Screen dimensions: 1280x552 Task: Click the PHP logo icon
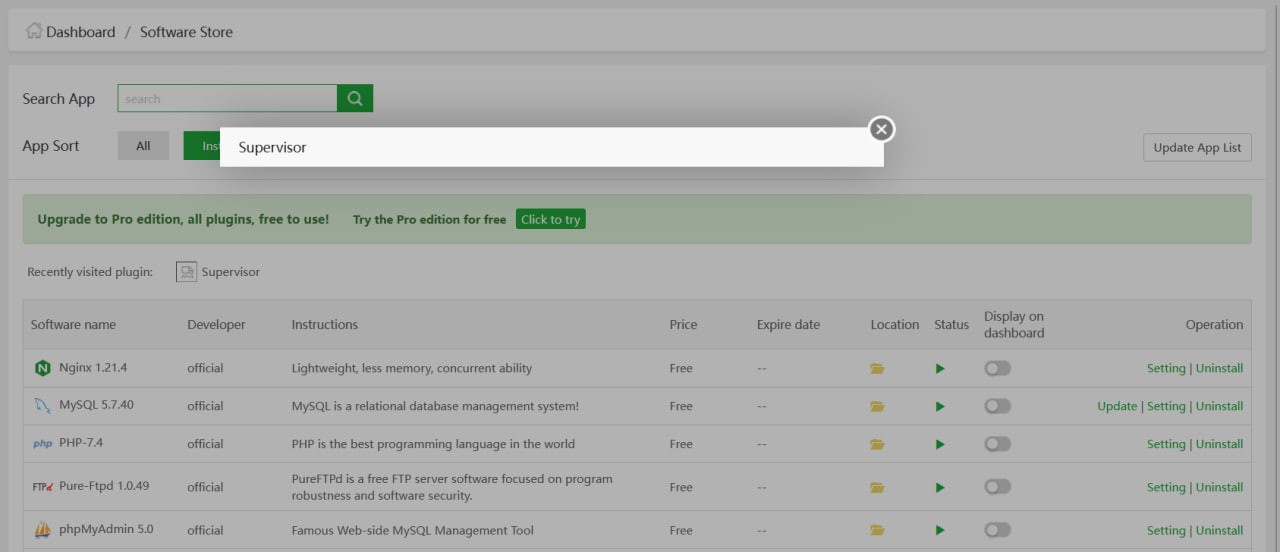coord(42,444)
